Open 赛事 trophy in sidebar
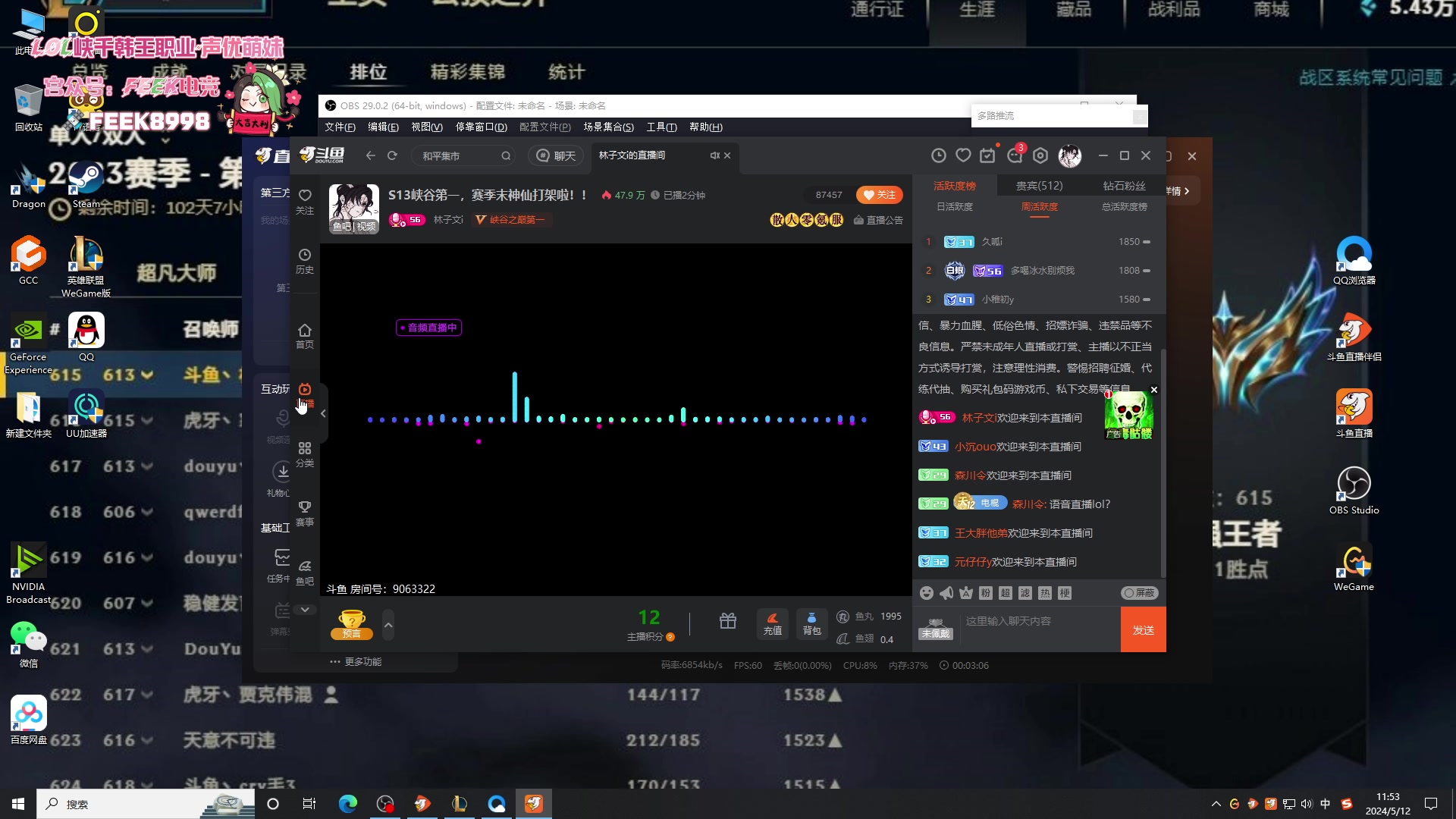 click(305, 513)
